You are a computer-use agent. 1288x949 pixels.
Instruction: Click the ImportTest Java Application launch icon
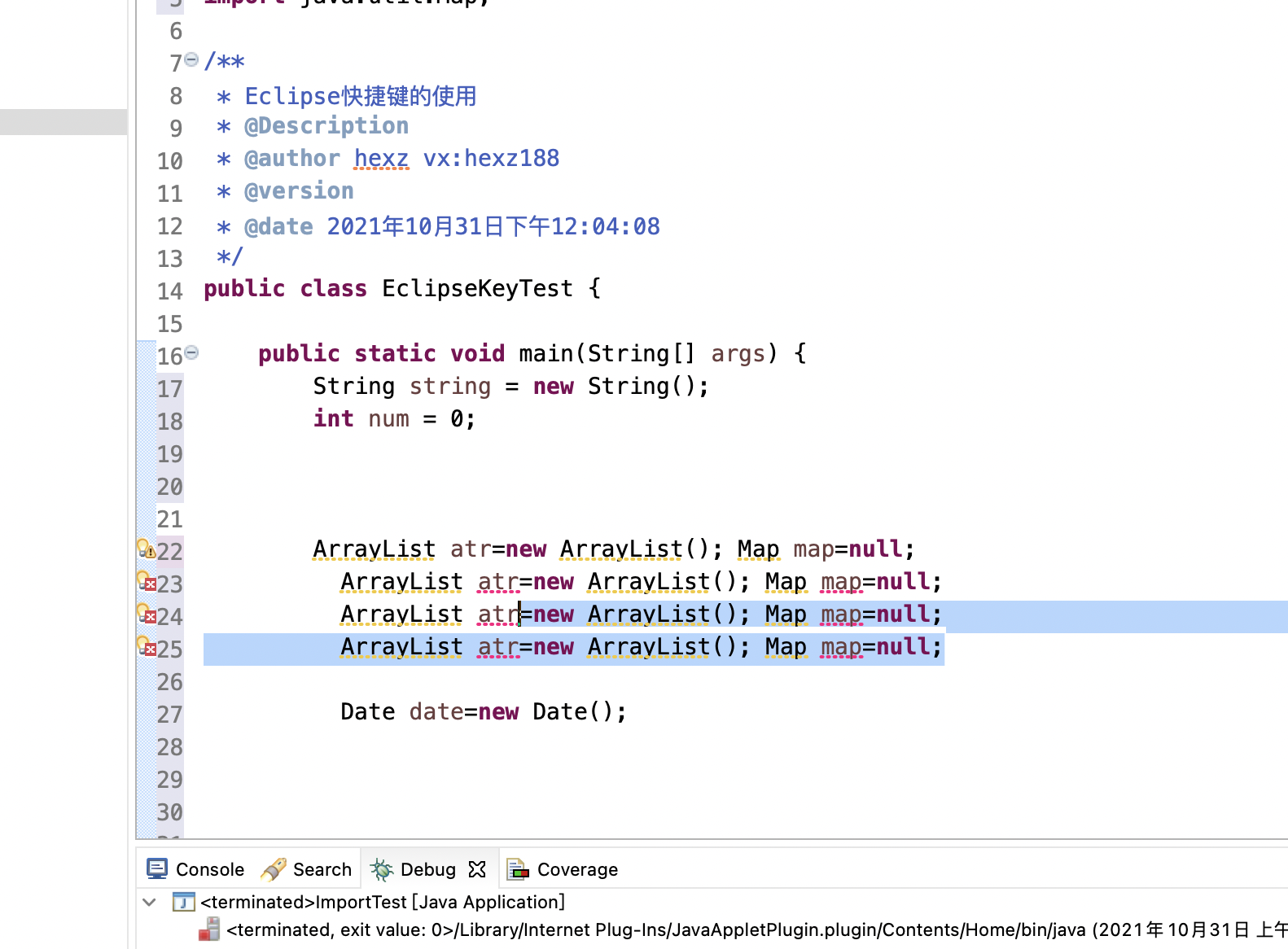point(184,902)
